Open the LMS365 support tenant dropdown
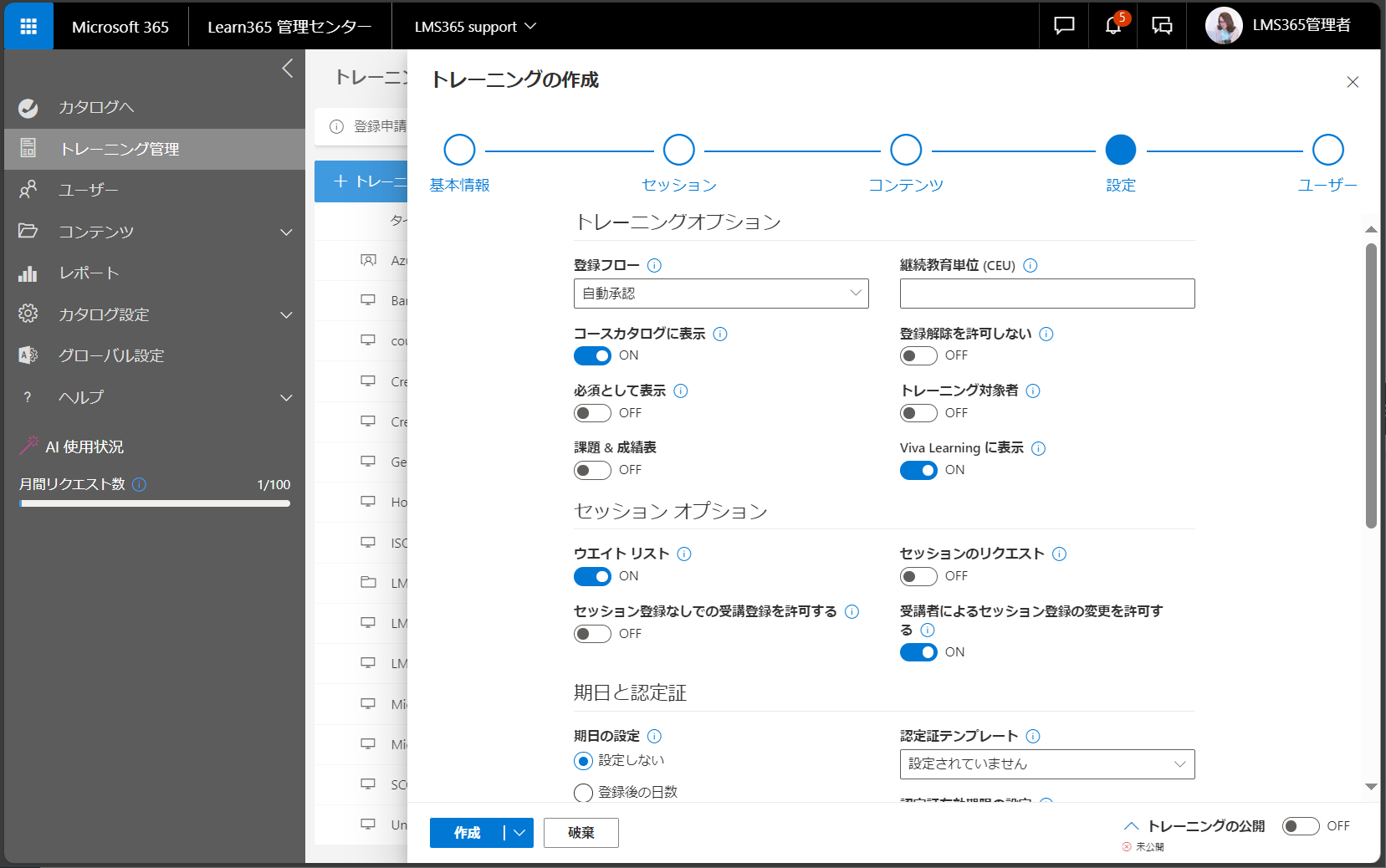The height and width of the screenshot is (868, 1386). coord(475,27)
